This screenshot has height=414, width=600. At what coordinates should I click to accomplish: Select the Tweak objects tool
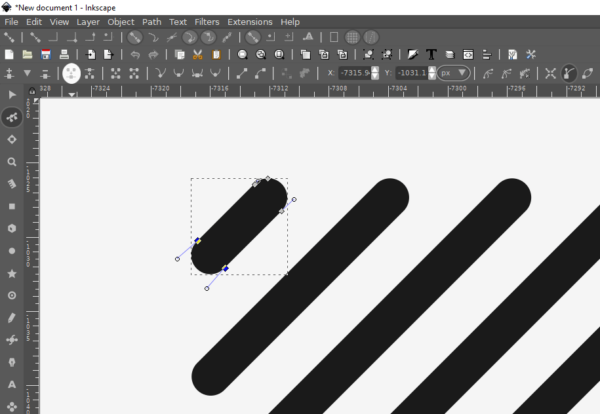point(12,139)
